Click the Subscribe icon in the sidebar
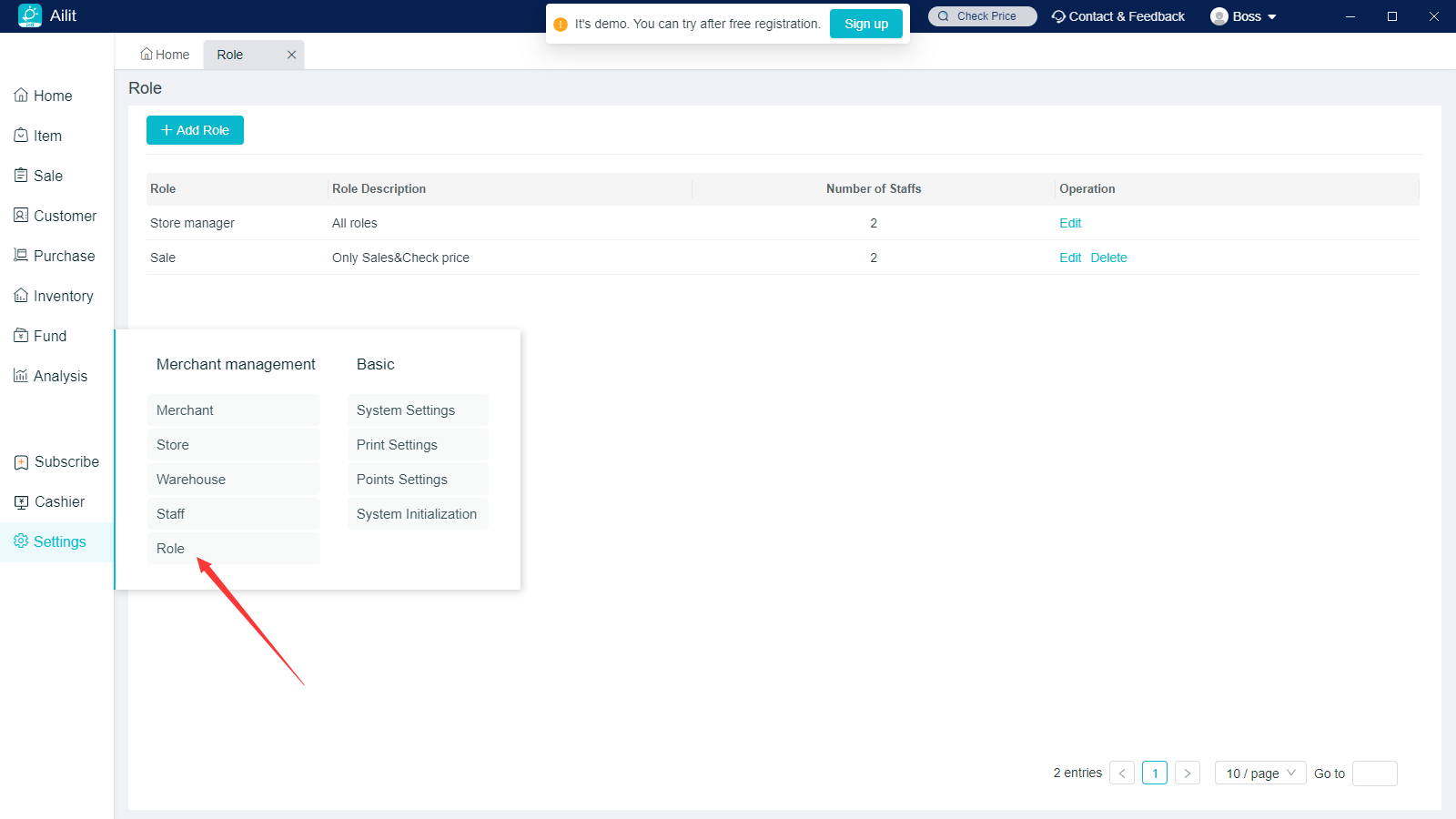1456x819 pixels. coord(21,462)
